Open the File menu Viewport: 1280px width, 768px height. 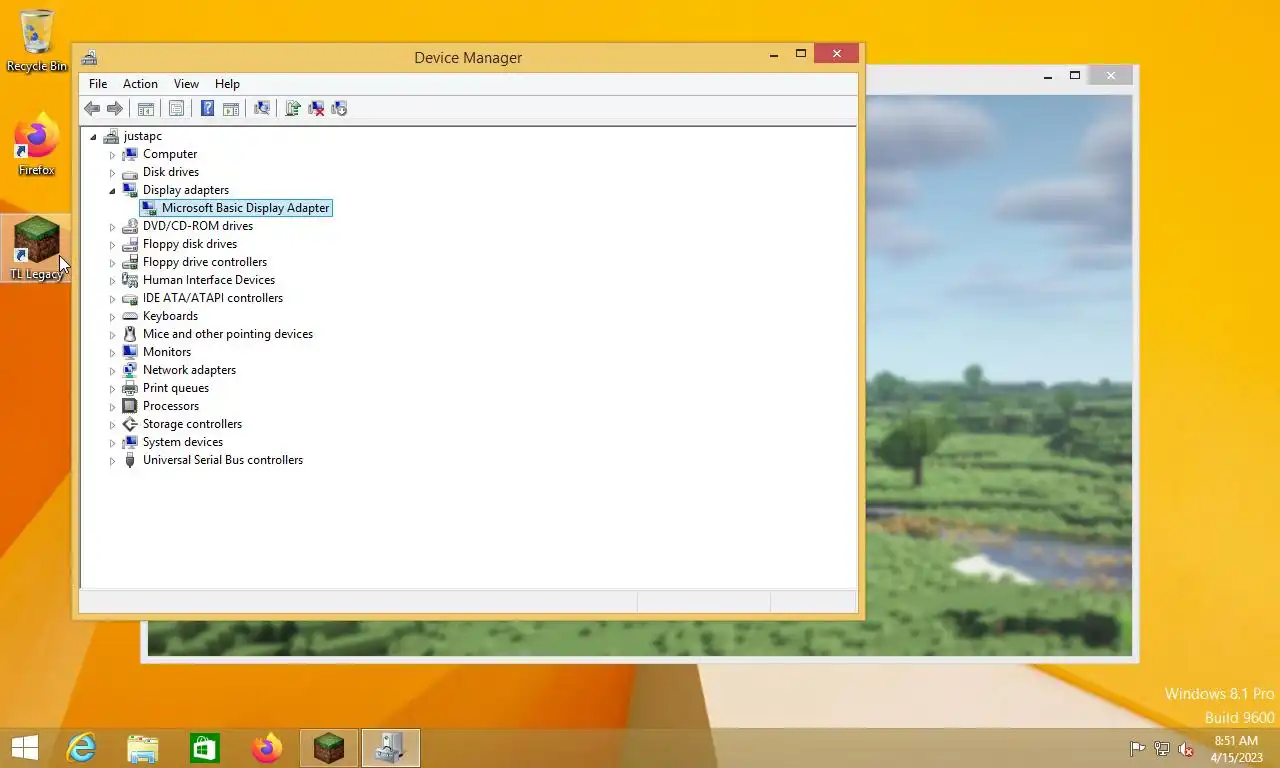98,84
